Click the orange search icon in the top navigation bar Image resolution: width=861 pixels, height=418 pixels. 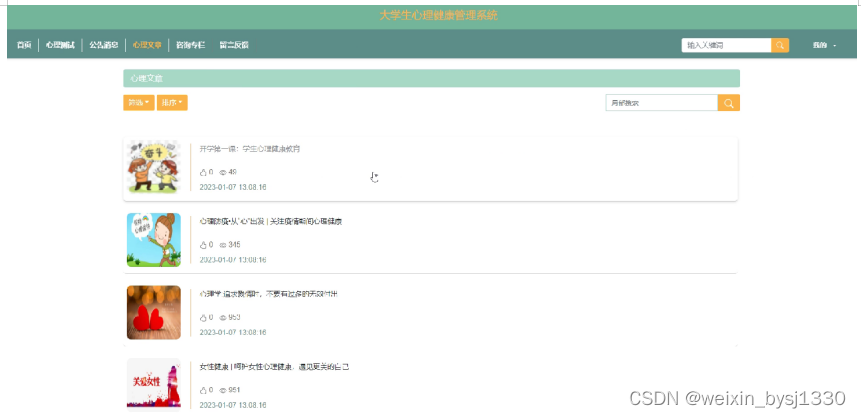click(x=780, y=45)
